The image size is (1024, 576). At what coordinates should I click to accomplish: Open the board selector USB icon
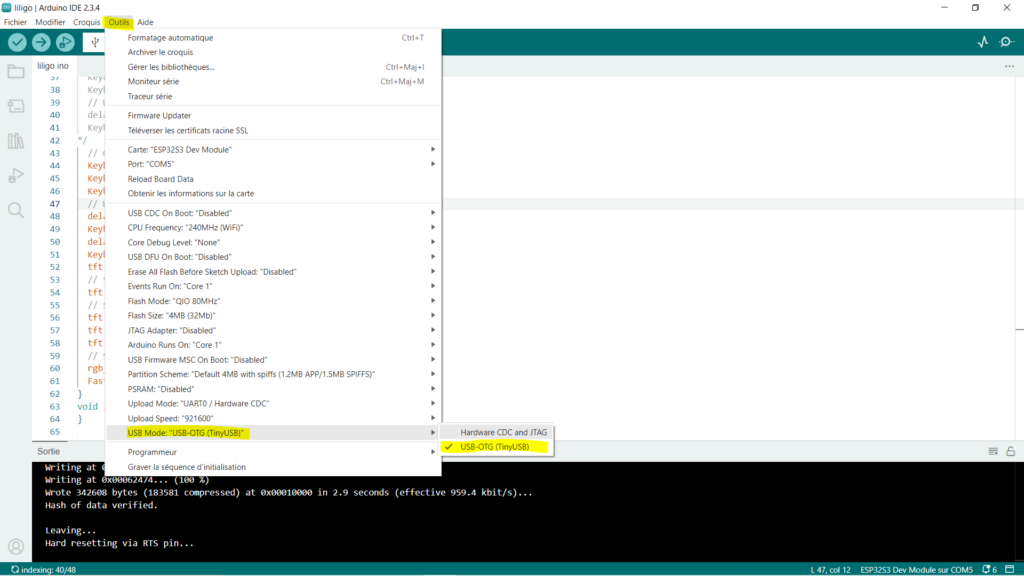[x=95, y=42]
